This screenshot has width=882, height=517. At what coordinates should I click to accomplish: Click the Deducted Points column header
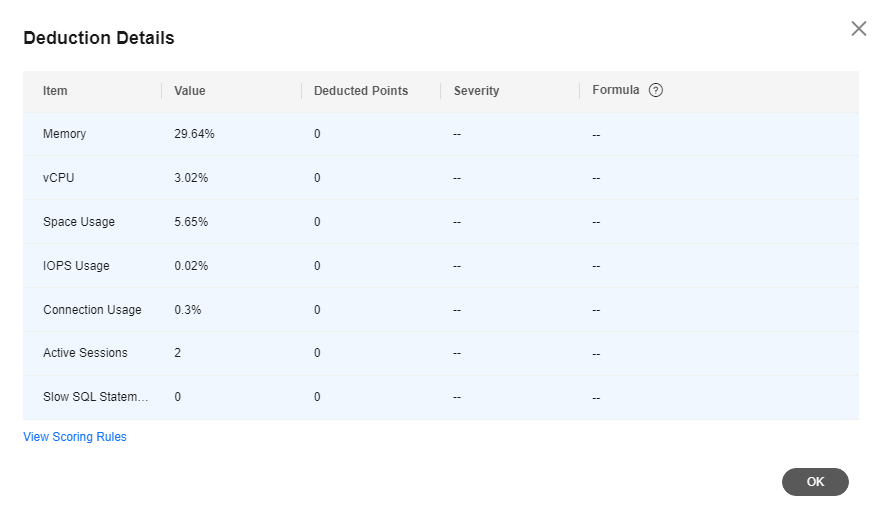pos(361,91)
